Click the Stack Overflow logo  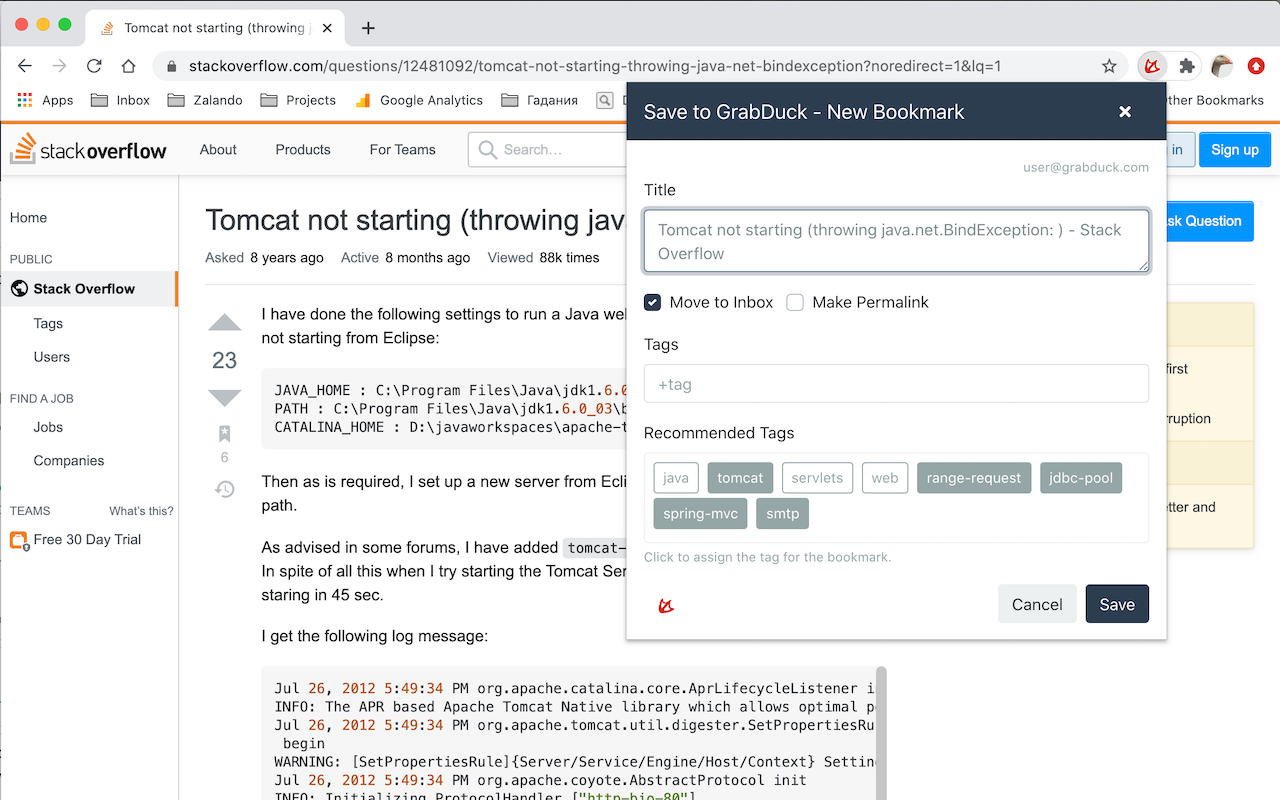[x=88, y=150]
